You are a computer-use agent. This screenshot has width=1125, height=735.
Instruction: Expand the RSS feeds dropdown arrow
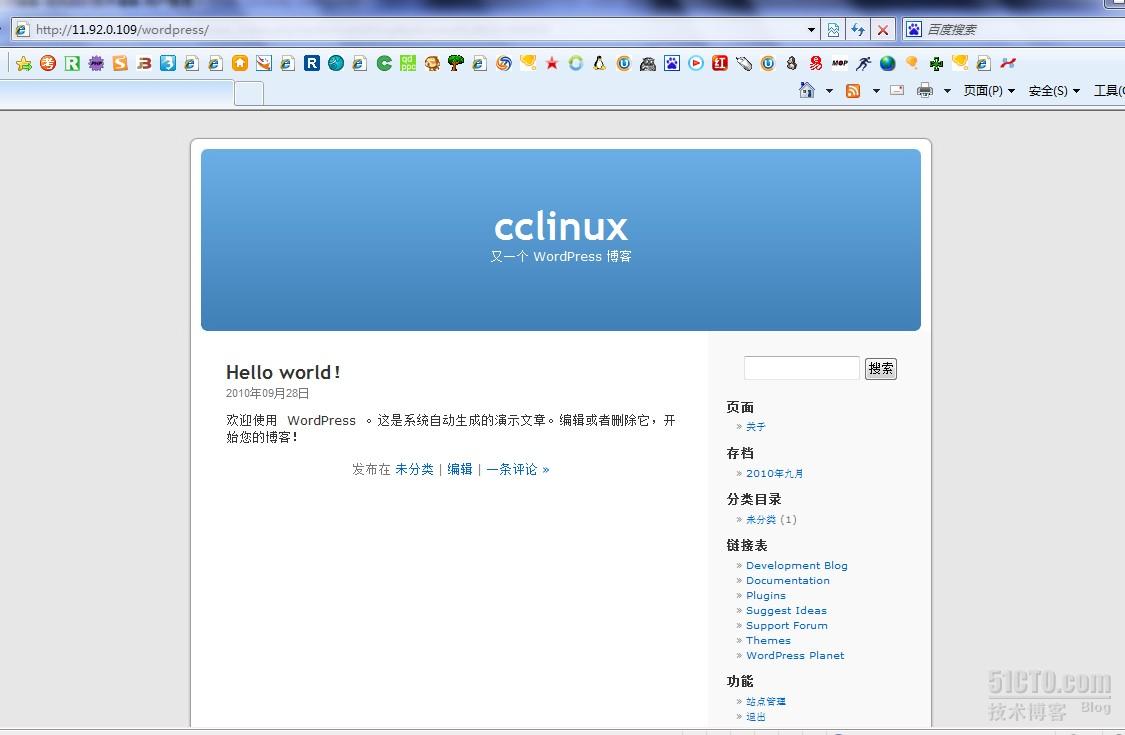click(x=876, y=90)
